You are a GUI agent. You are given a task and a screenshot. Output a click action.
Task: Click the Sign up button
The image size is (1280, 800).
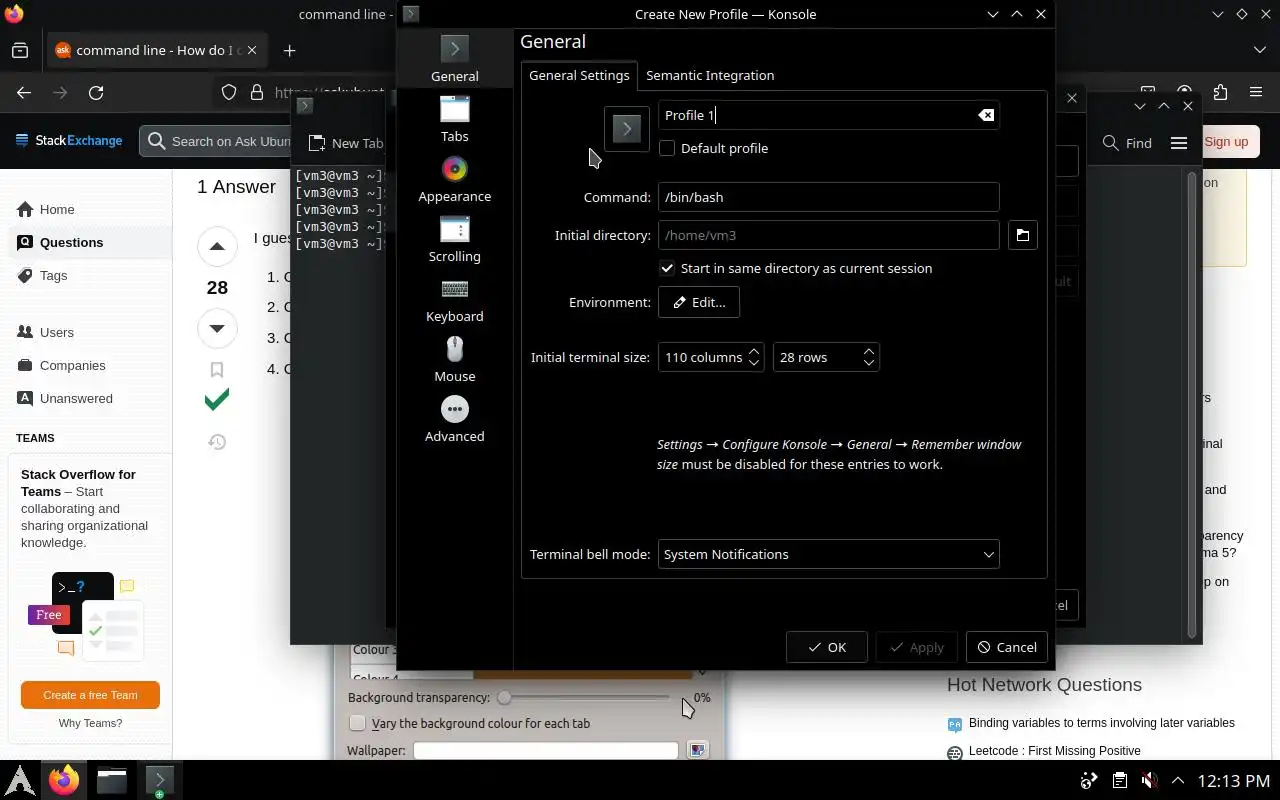1226,142
